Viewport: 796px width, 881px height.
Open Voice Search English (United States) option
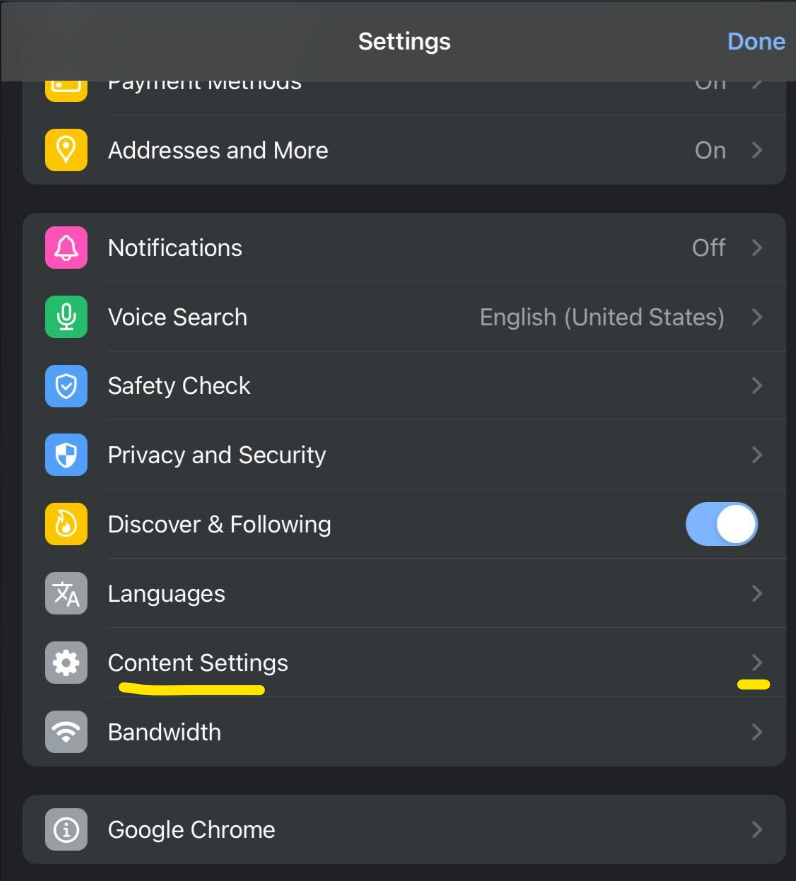tap(602, 317)
